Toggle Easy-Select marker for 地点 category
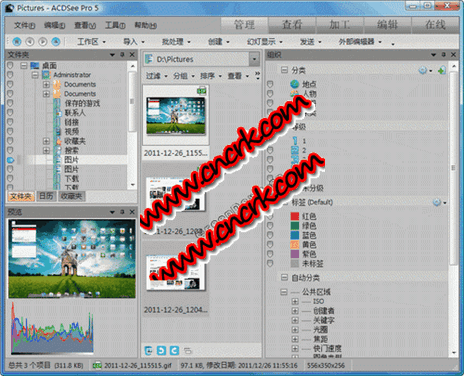This screenshot has width=464, height=376. click(270, 84)
